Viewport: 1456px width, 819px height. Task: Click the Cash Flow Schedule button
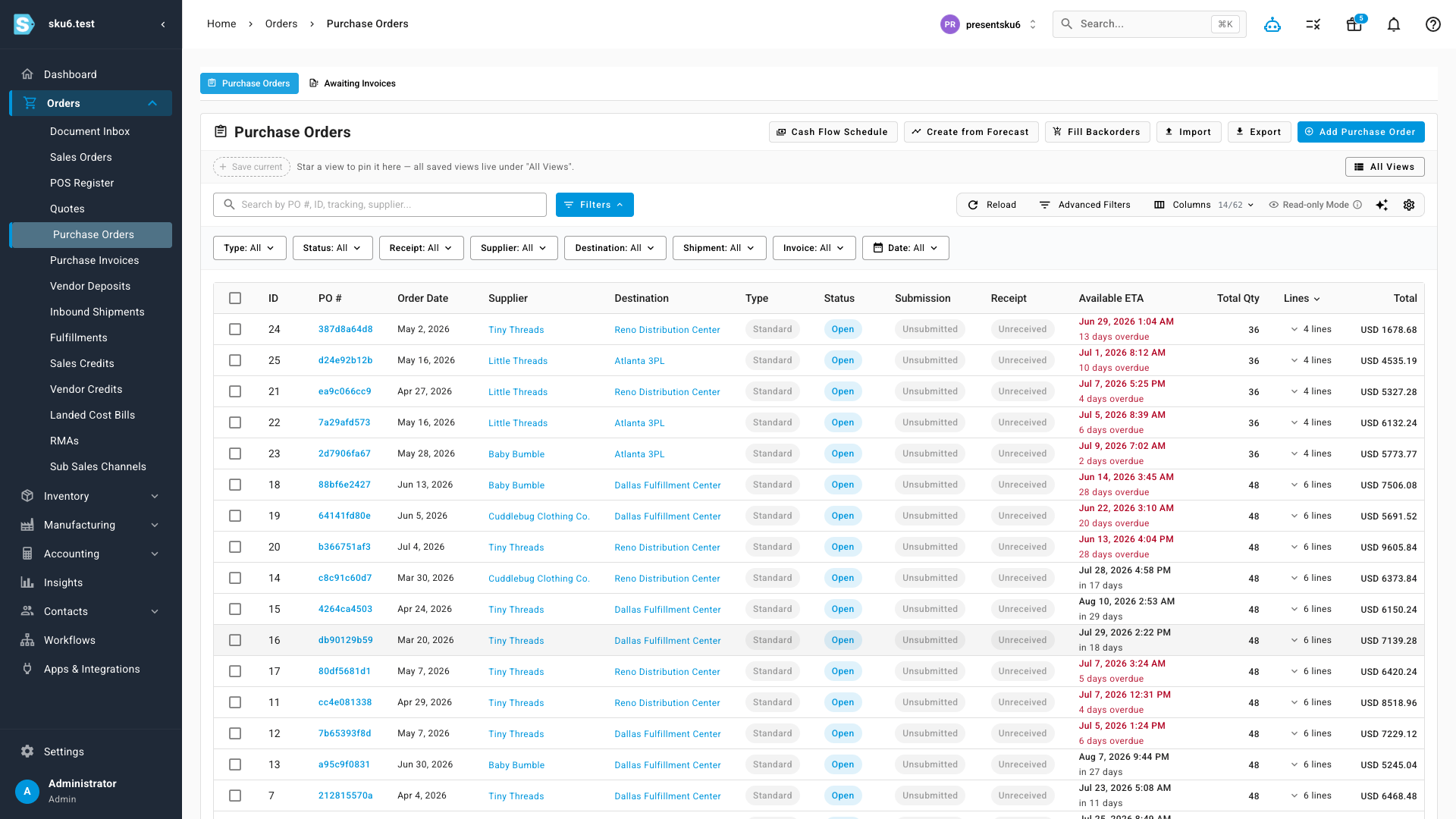point(833,132)
